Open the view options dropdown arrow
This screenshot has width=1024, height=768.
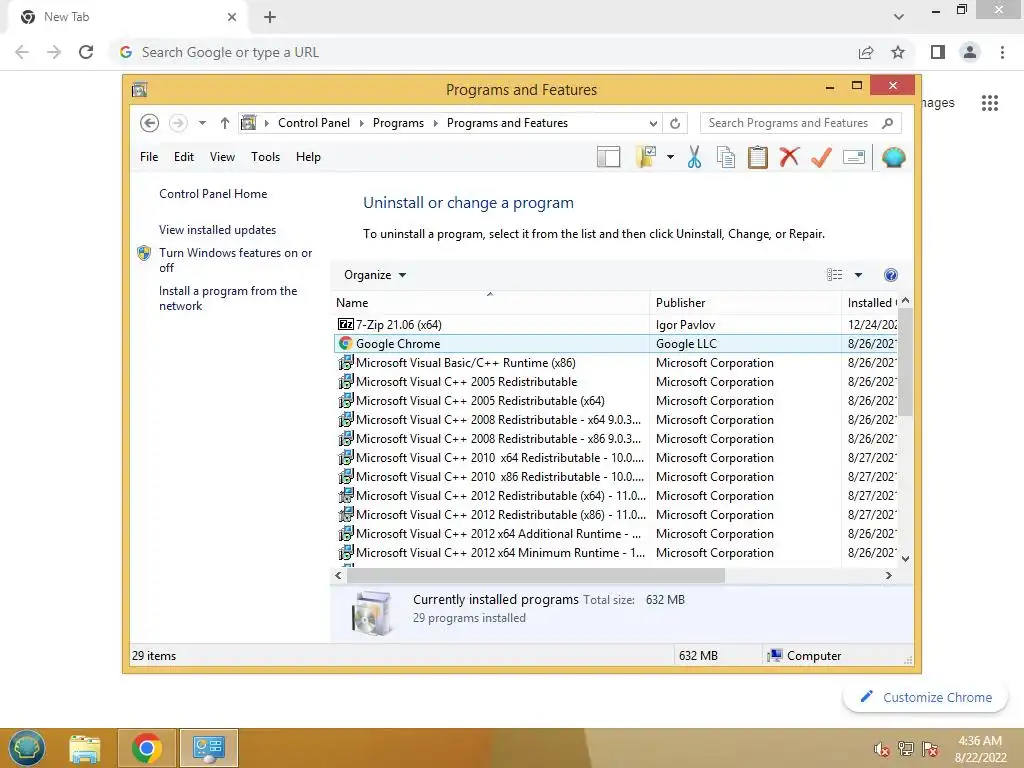[858, 275]
